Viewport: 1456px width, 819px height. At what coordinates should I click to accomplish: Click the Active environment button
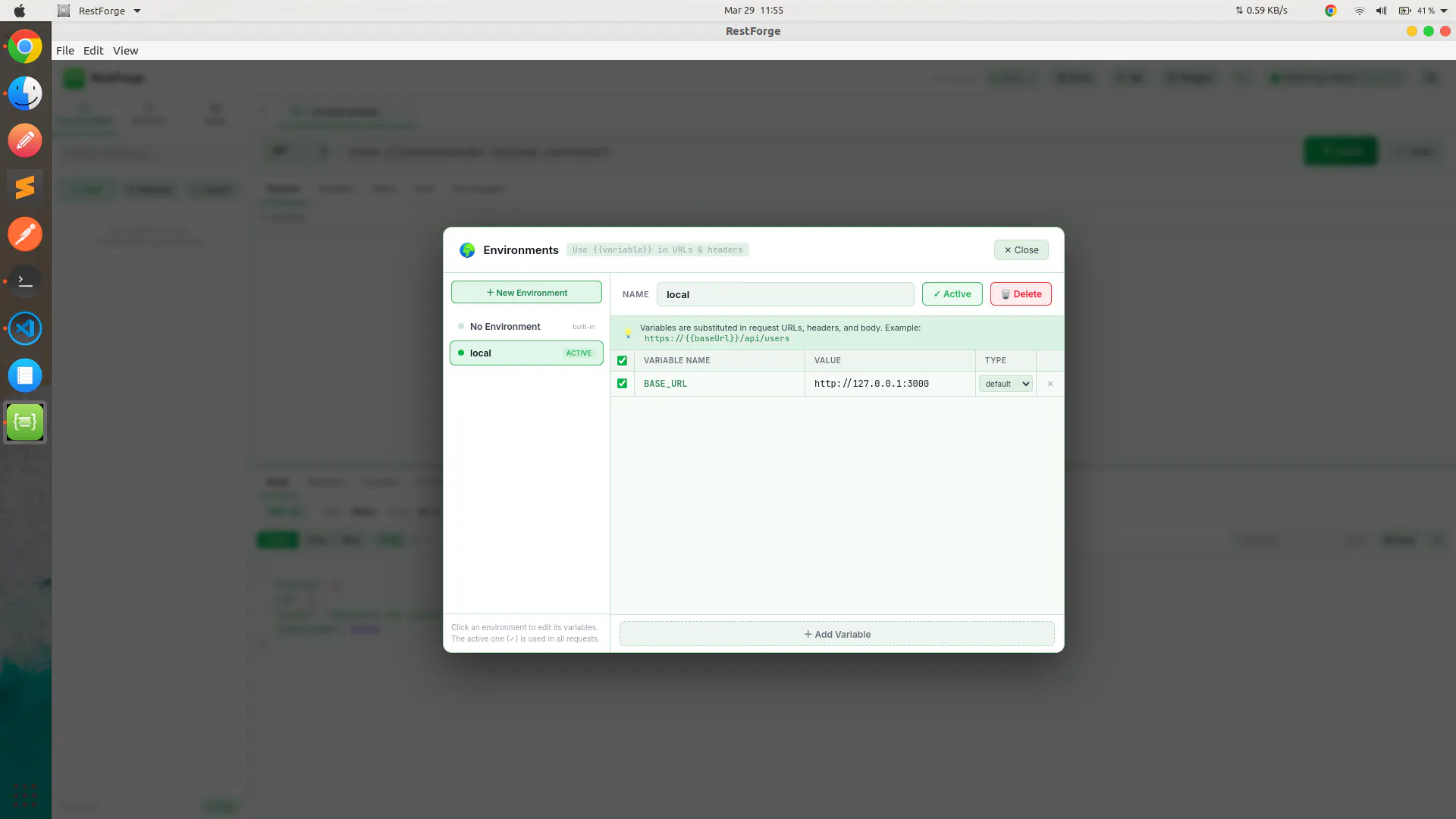pyautogui.click(x=952, y=294)
